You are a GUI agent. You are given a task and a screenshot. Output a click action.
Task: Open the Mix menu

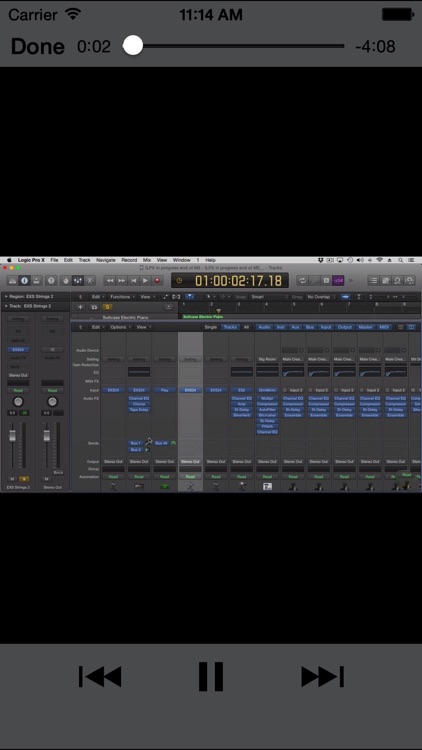click(147, 260)
